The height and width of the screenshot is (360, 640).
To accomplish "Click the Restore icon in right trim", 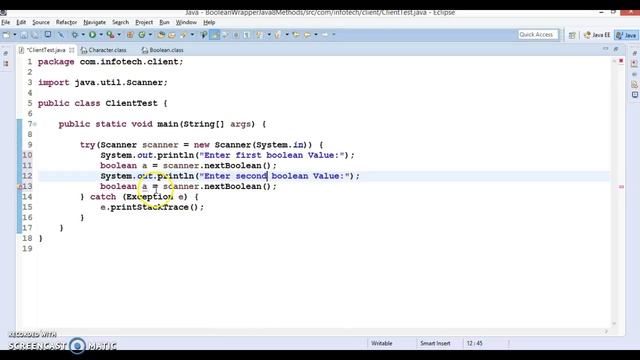I will pos(635,53).
